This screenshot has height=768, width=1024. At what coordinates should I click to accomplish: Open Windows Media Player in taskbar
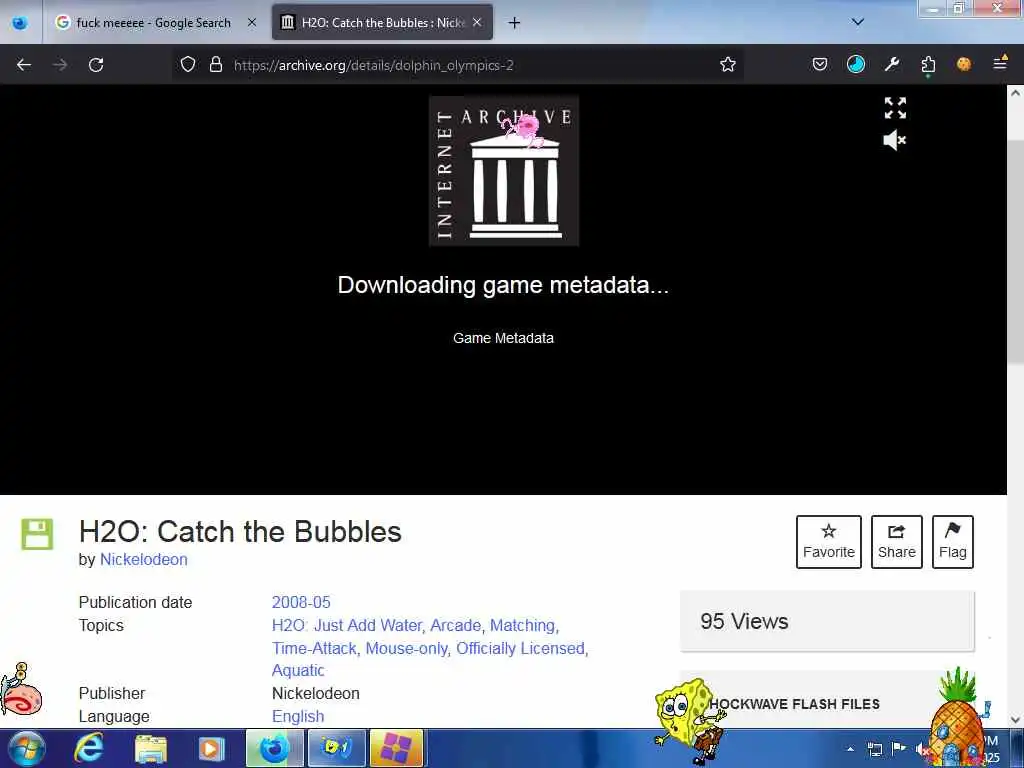click(x=211, y=748)
